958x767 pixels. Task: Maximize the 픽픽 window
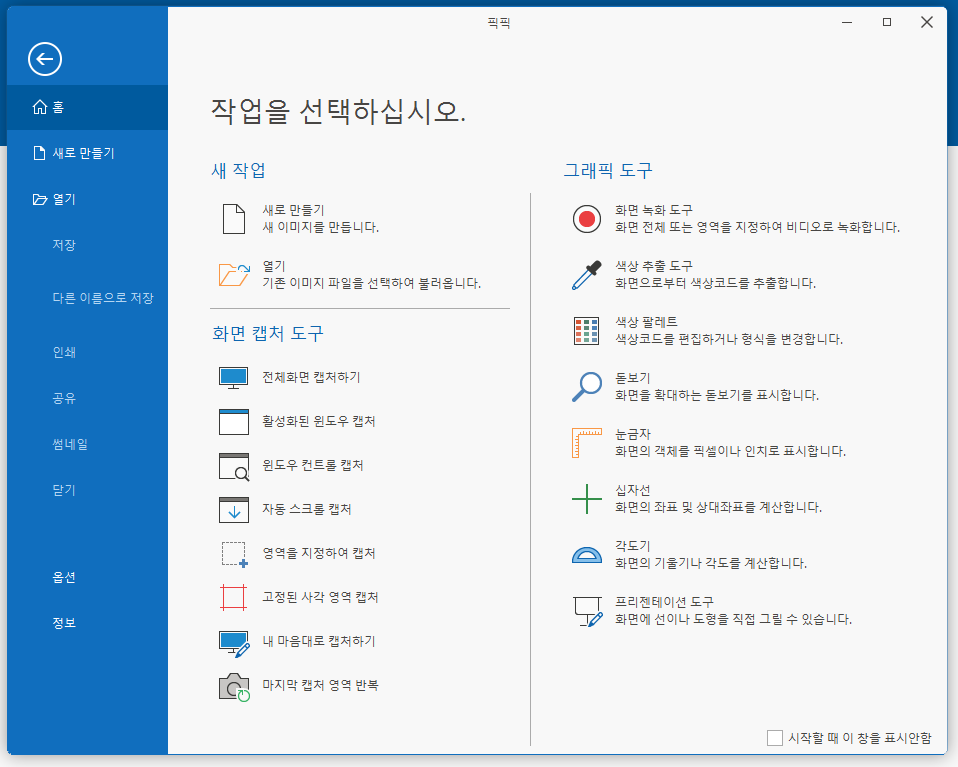[887, 23]
